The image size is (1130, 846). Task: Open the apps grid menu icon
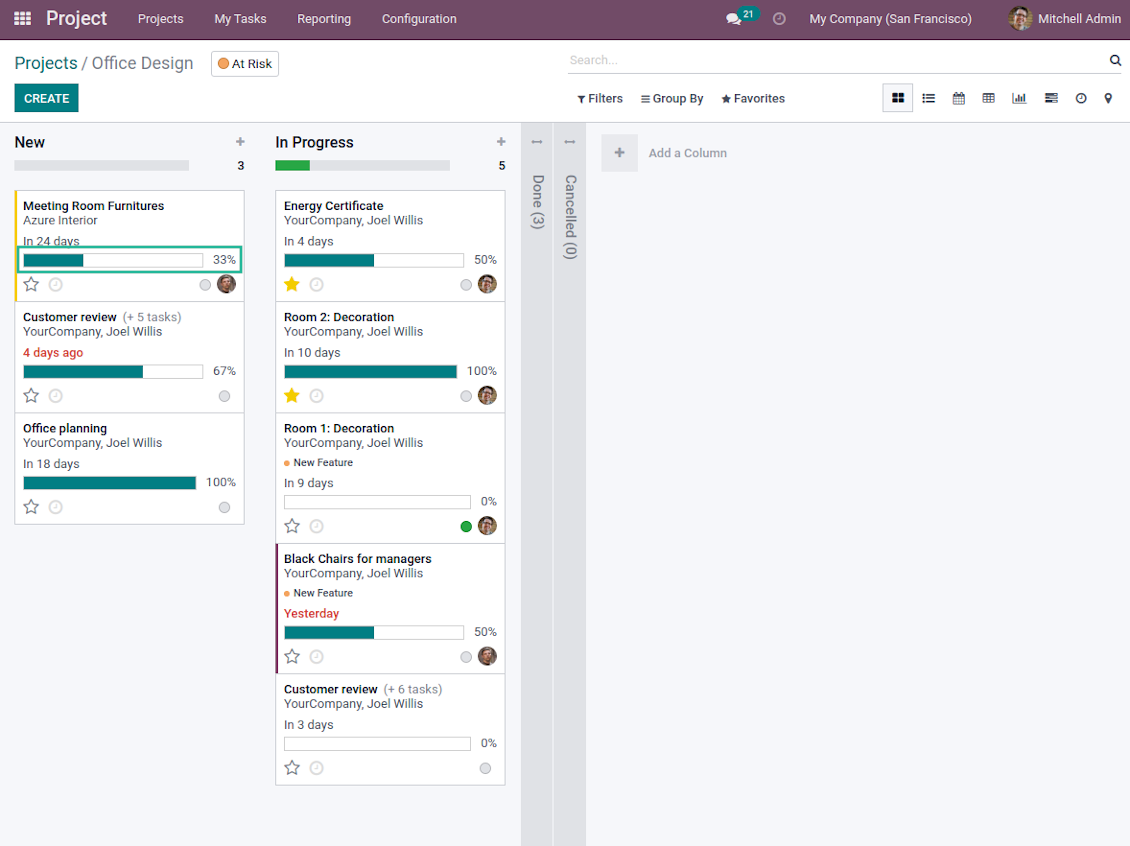point(22,19)
